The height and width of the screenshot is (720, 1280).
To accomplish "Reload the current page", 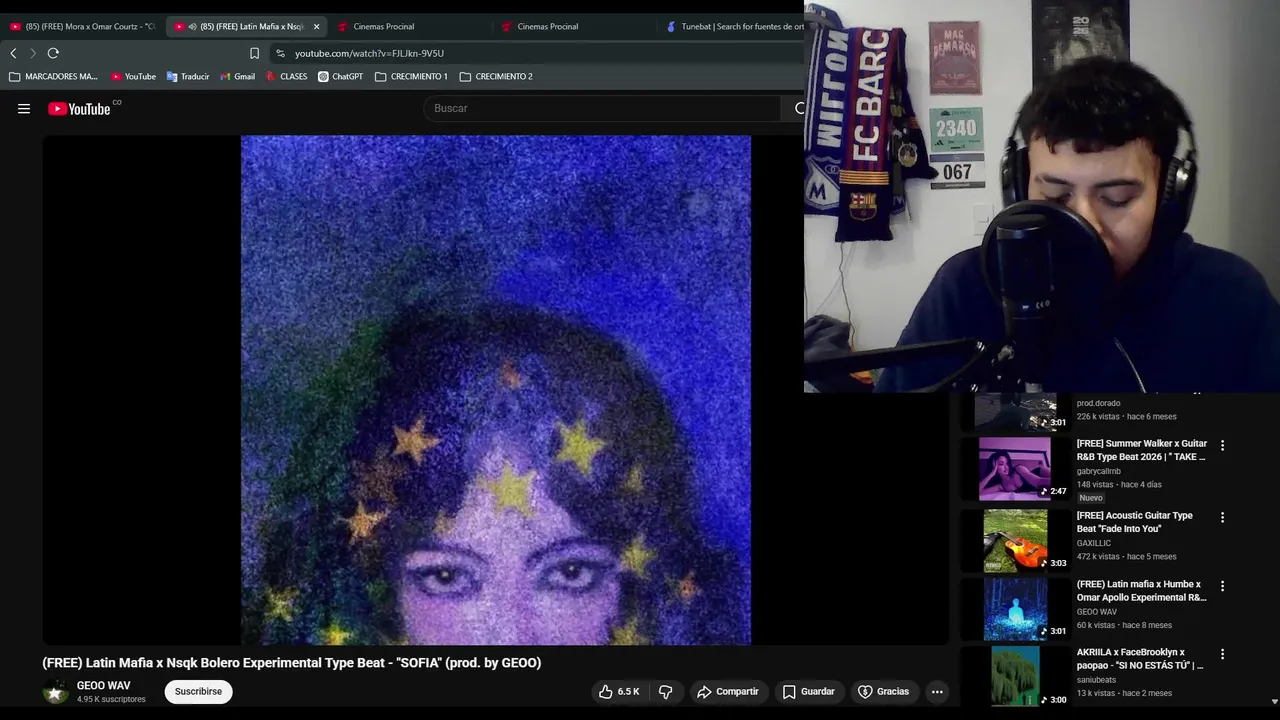I will (x=53, y=53).
